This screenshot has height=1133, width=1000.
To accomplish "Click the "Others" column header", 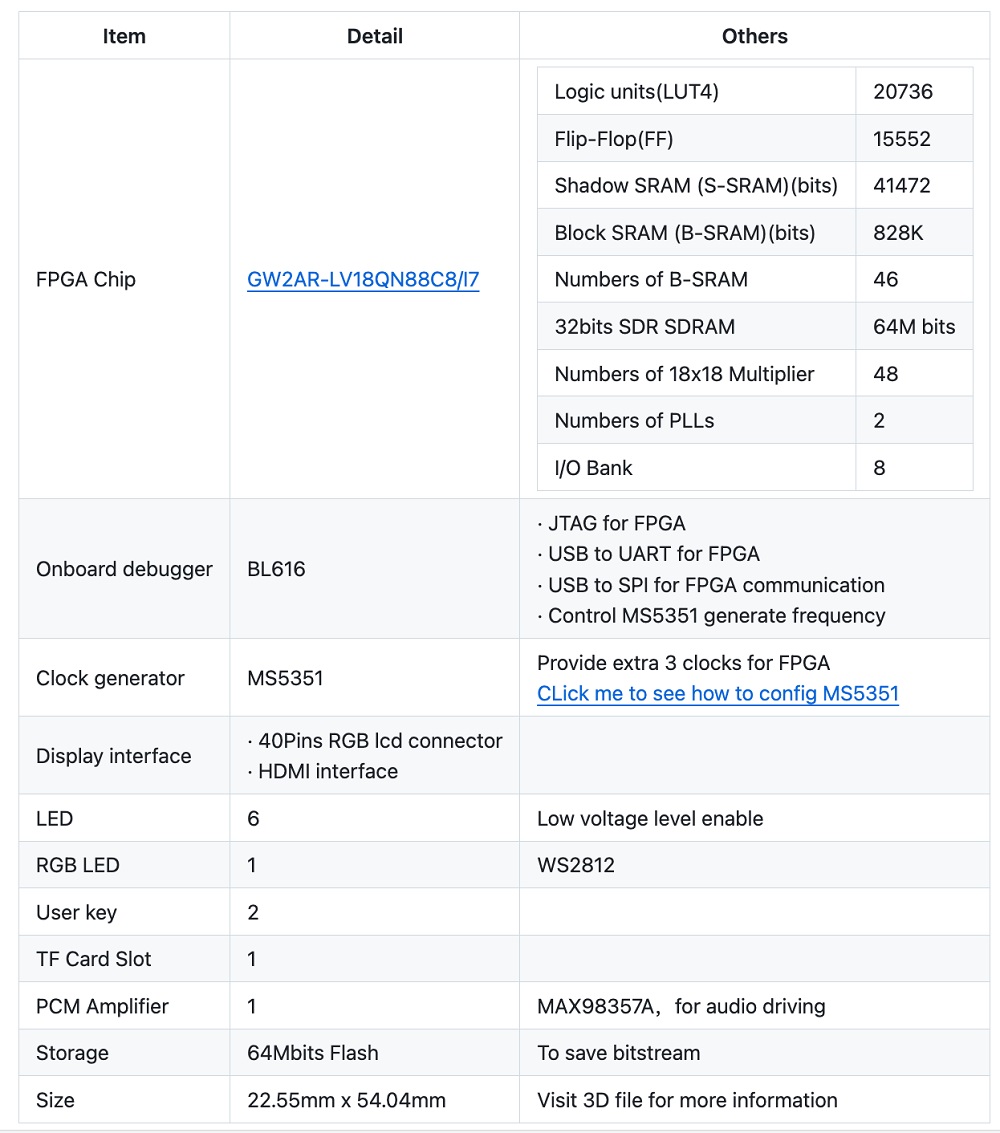I will pyautogui.click(x=754, y=37).
